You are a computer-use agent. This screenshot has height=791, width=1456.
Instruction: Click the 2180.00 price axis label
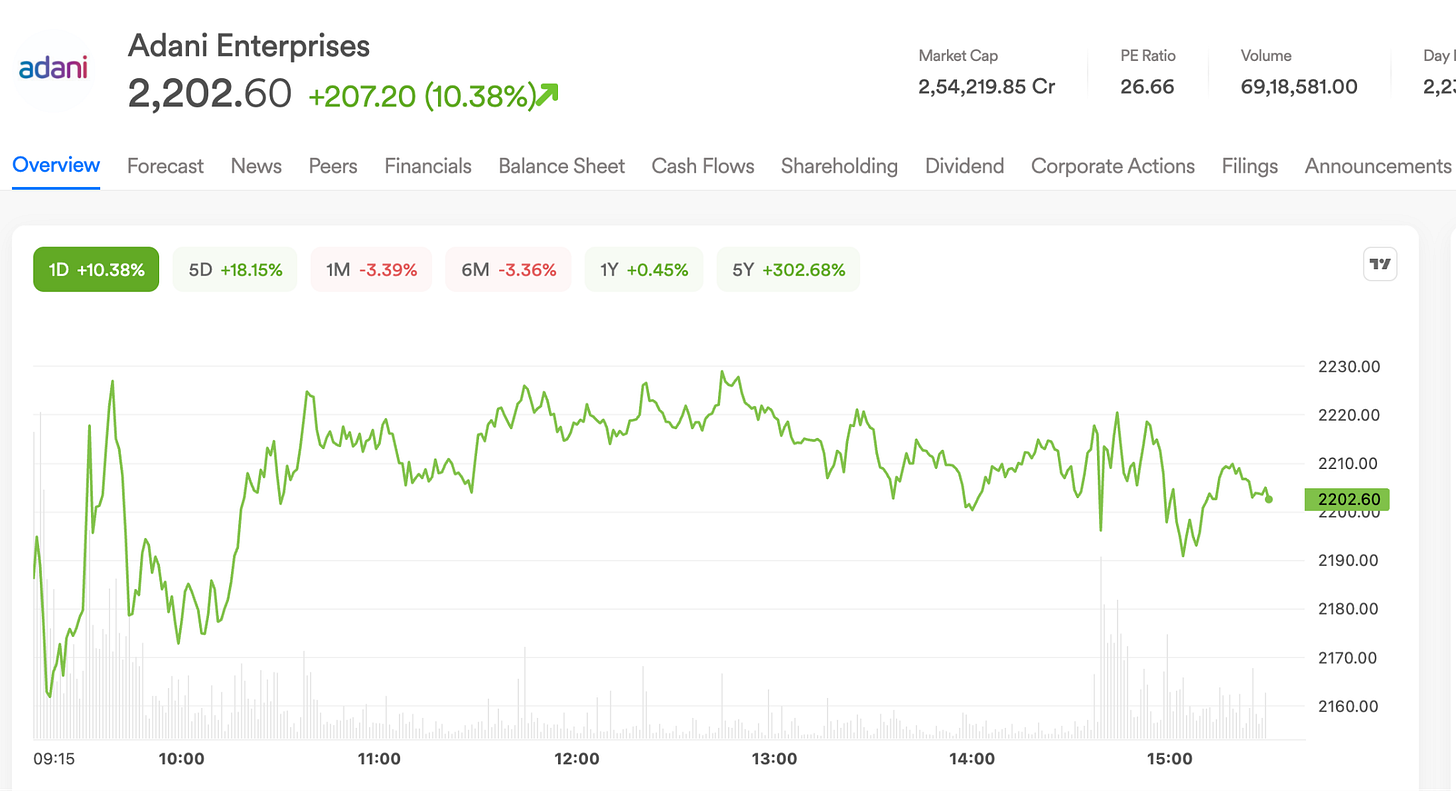1349,609
